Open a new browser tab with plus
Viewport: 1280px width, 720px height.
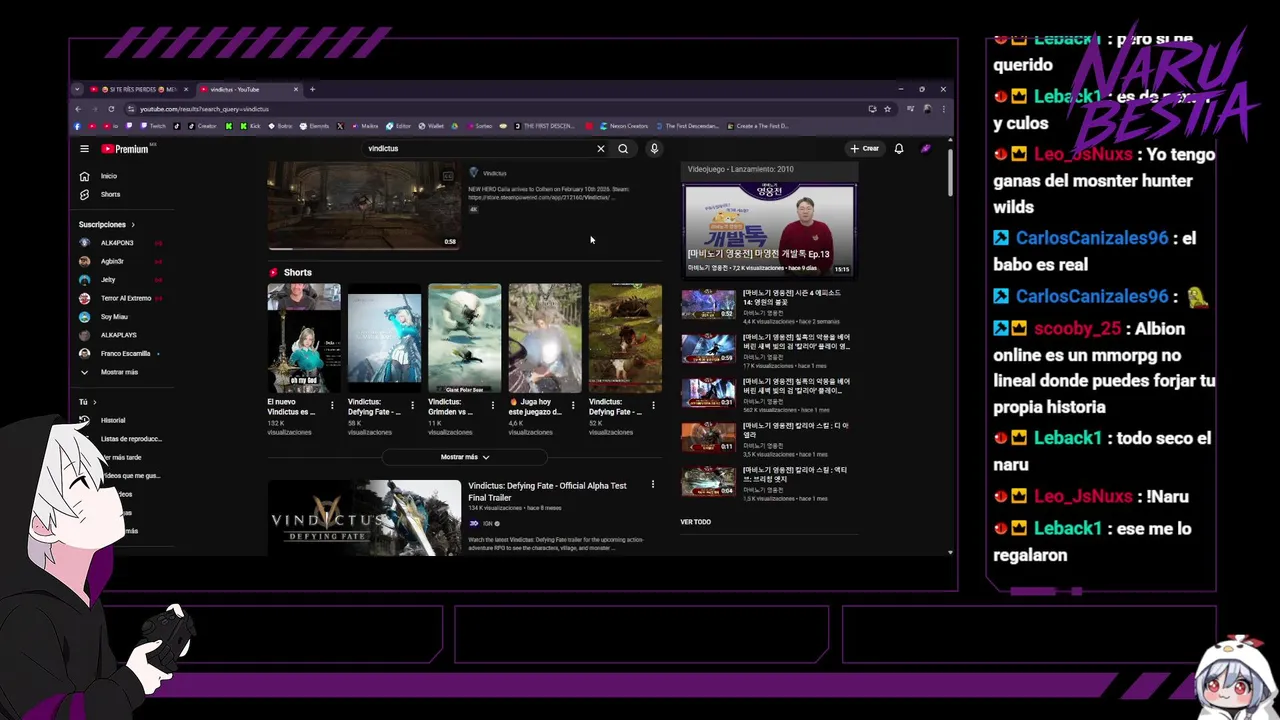coord(312,89)
